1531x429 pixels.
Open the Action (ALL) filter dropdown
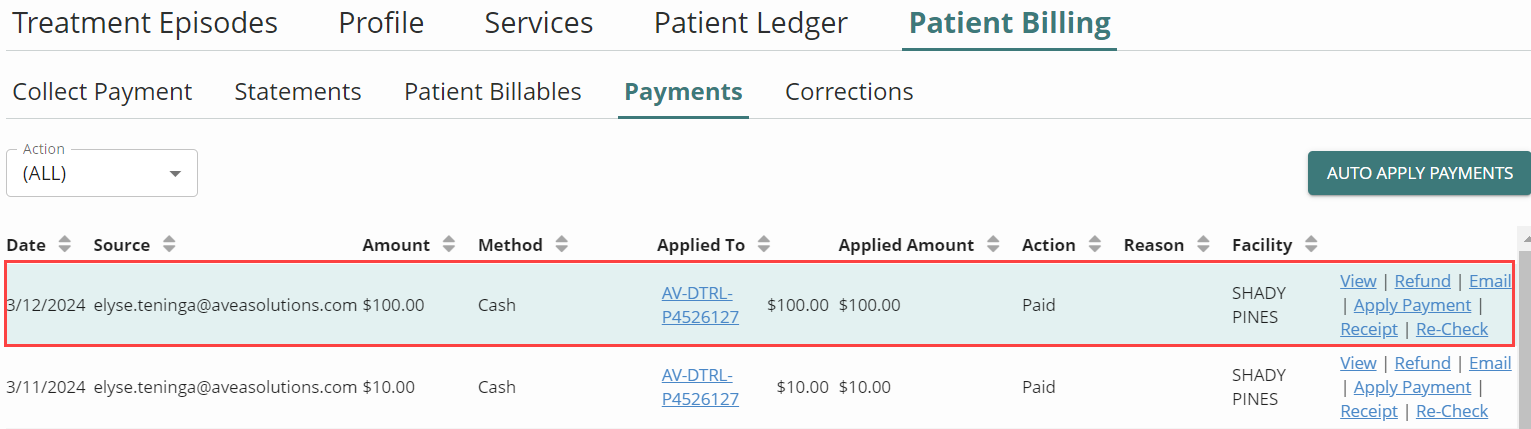pos(102,173)
